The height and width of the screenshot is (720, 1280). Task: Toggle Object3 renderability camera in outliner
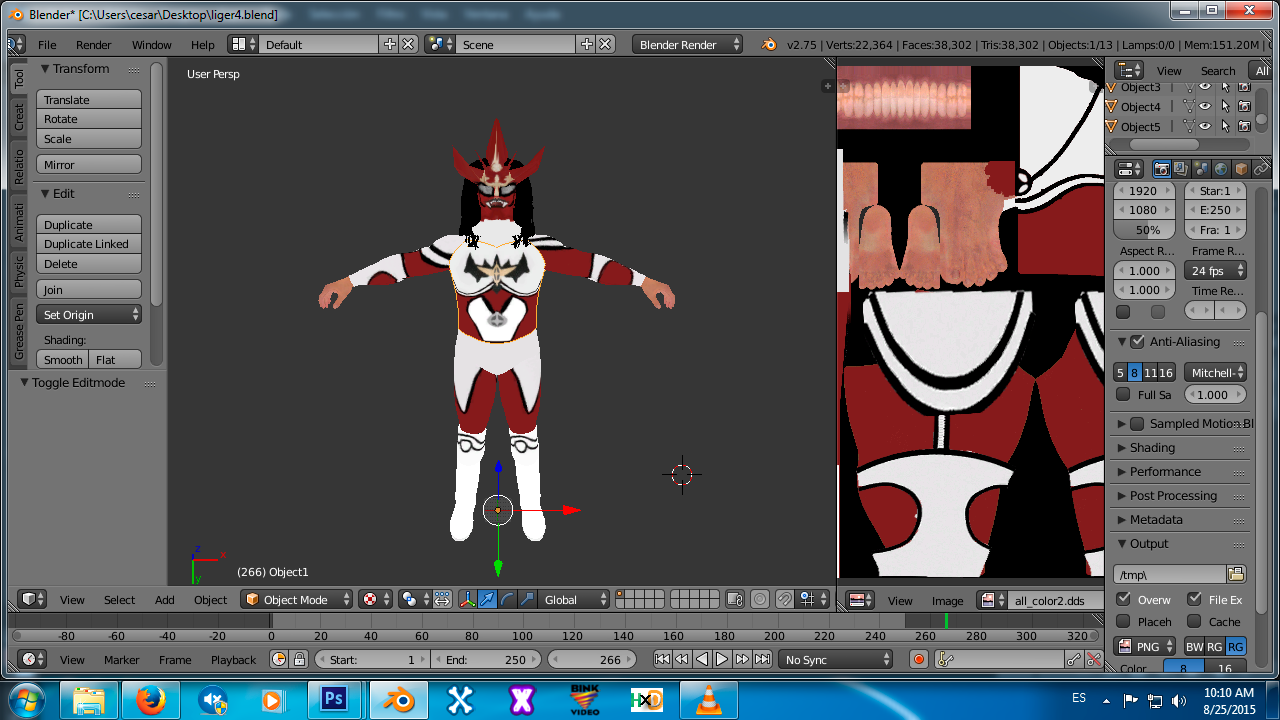1244,86
